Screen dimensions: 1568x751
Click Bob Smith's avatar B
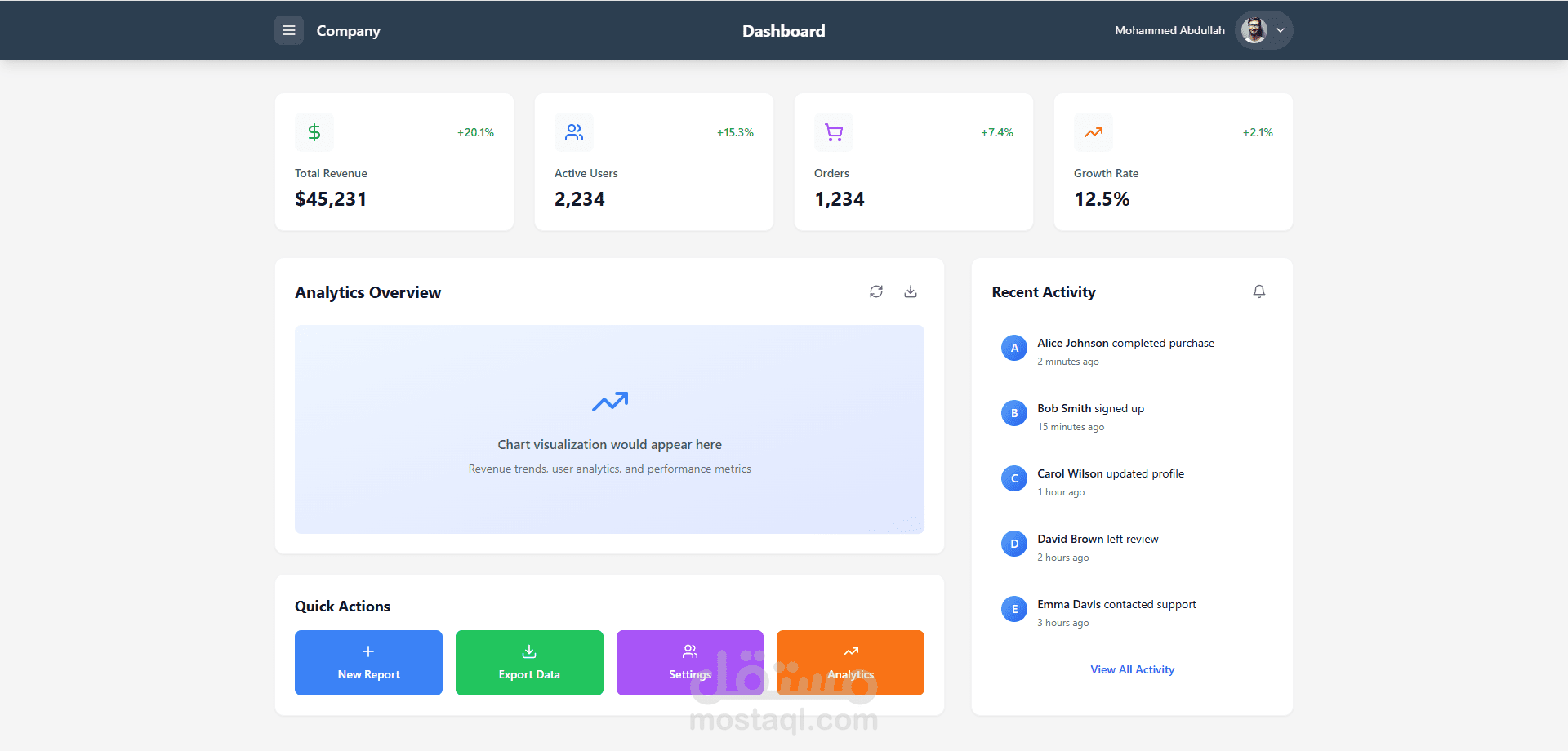[1014, 413]
